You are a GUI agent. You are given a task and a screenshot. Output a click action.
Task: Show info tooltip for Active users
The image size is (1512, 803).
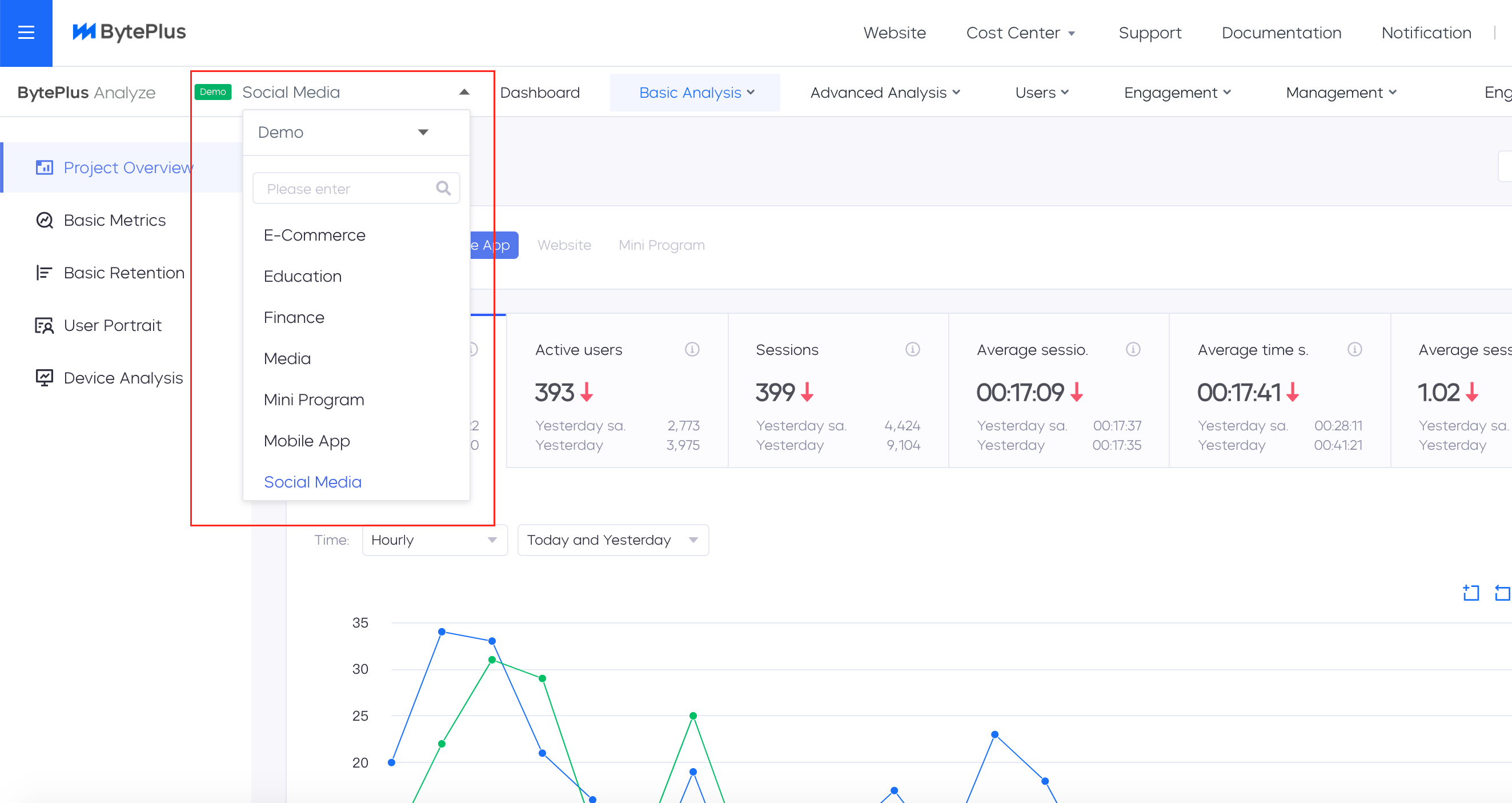pyautogui.click(x=692, y=350)
